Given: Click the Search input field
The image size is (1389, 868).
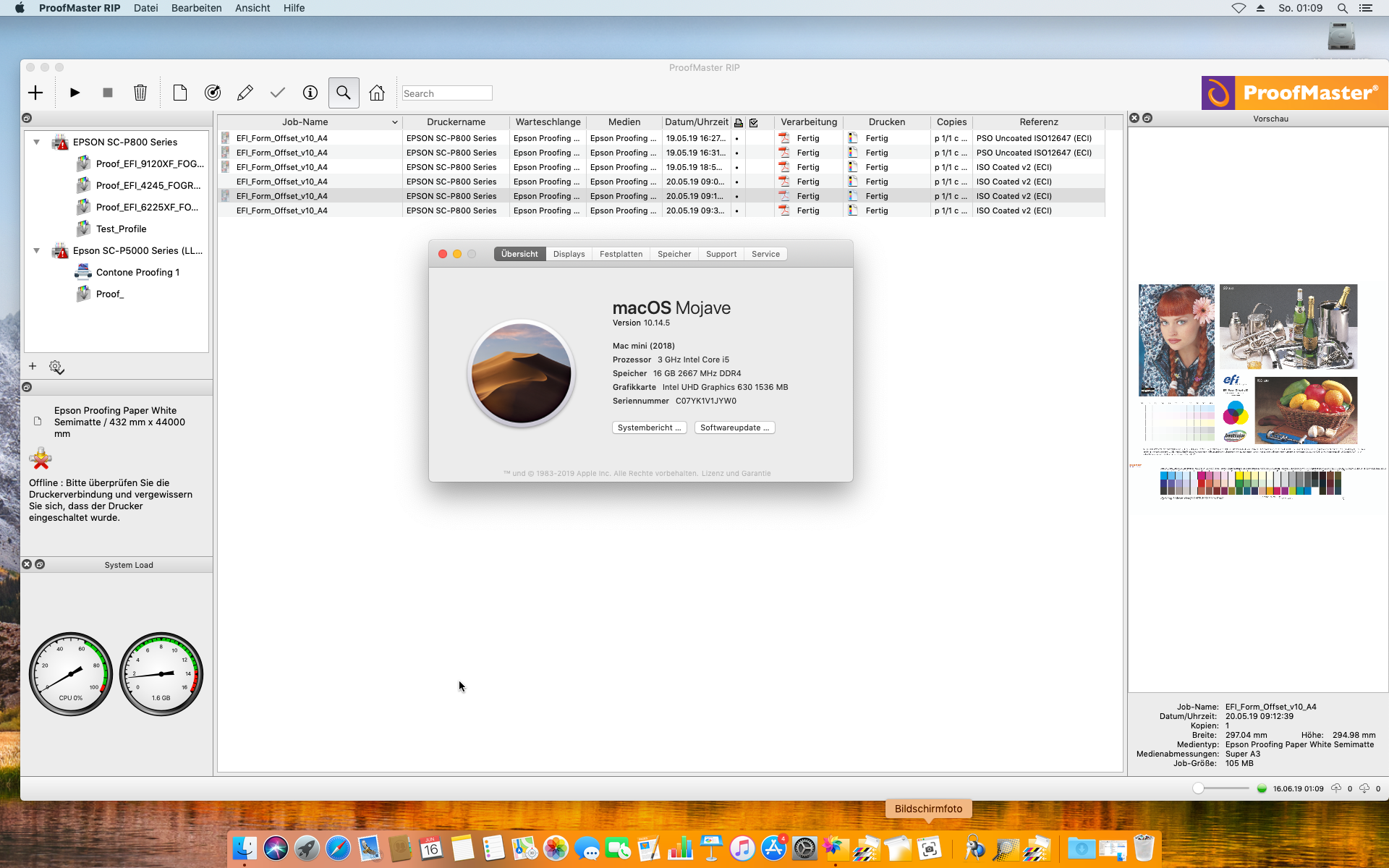Looking at the screenshot, I should click(x=447, y=93).
